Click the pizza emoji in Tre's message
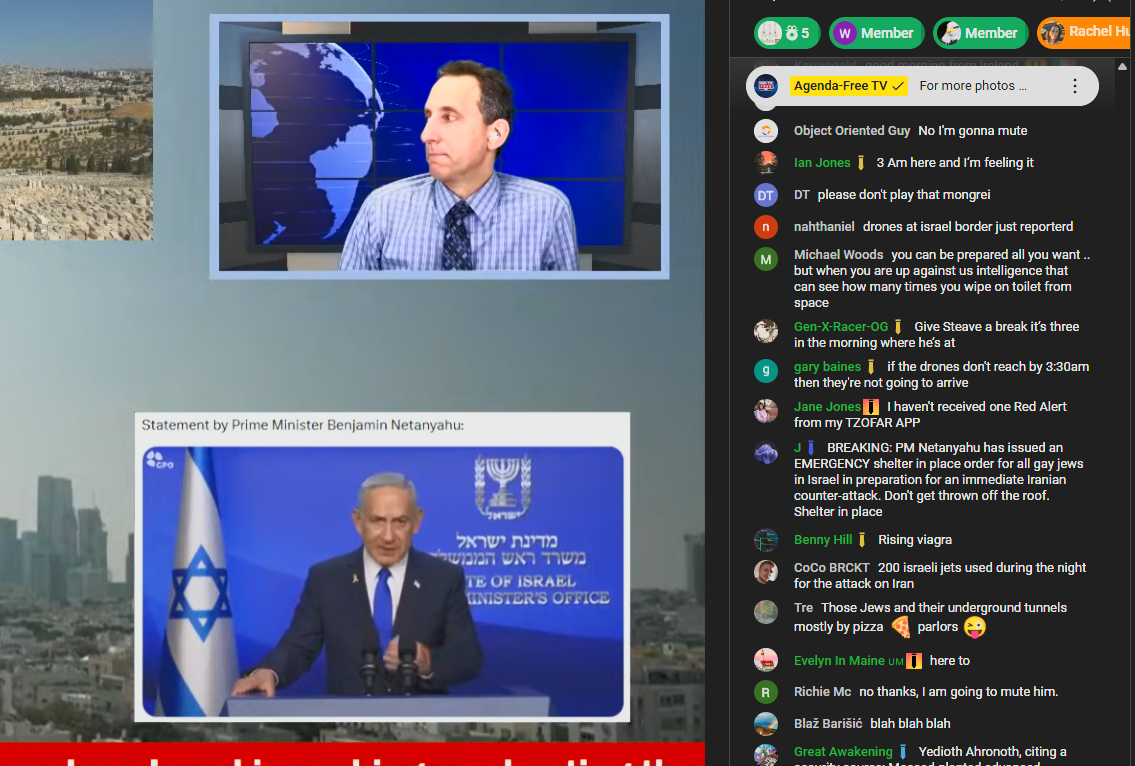Screen dimensions: 1135x766 [900, 626]
